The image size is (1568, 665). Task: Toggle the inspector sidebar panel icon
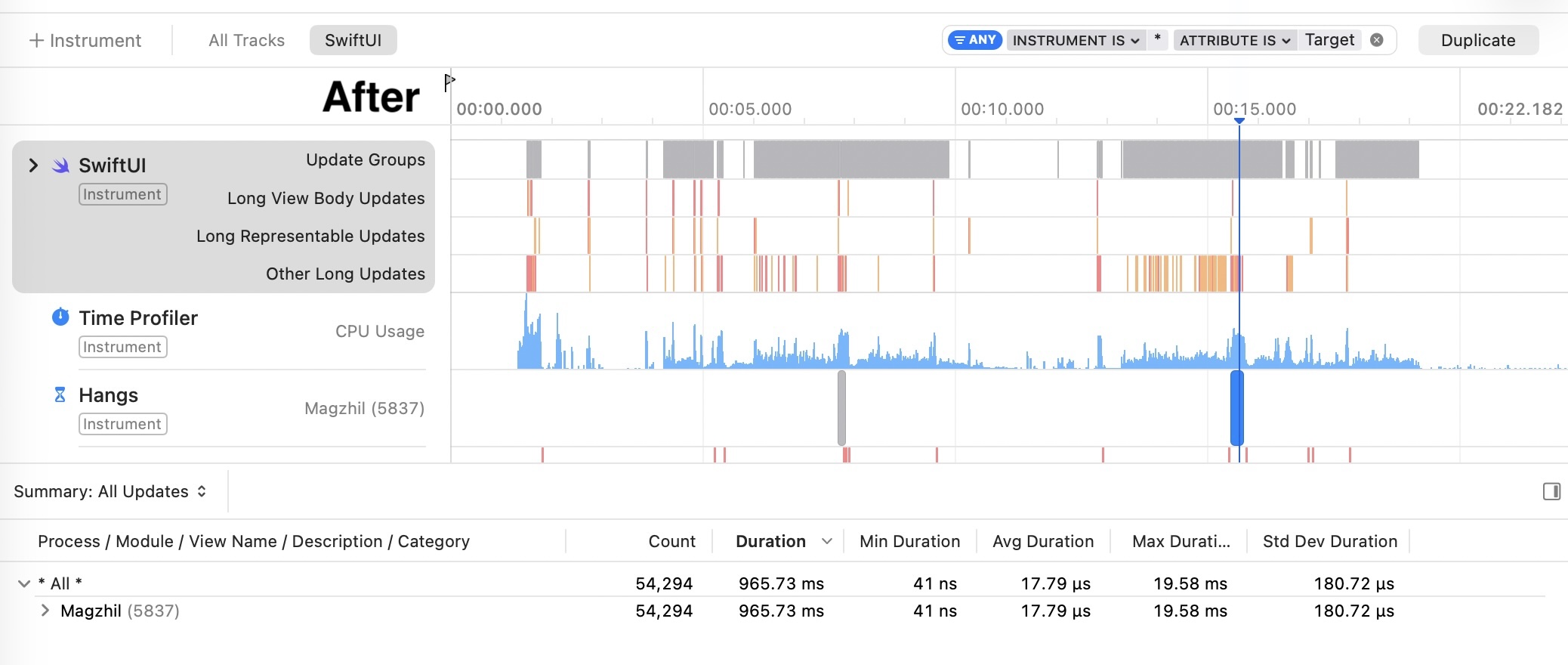(x=1551, y=491)
